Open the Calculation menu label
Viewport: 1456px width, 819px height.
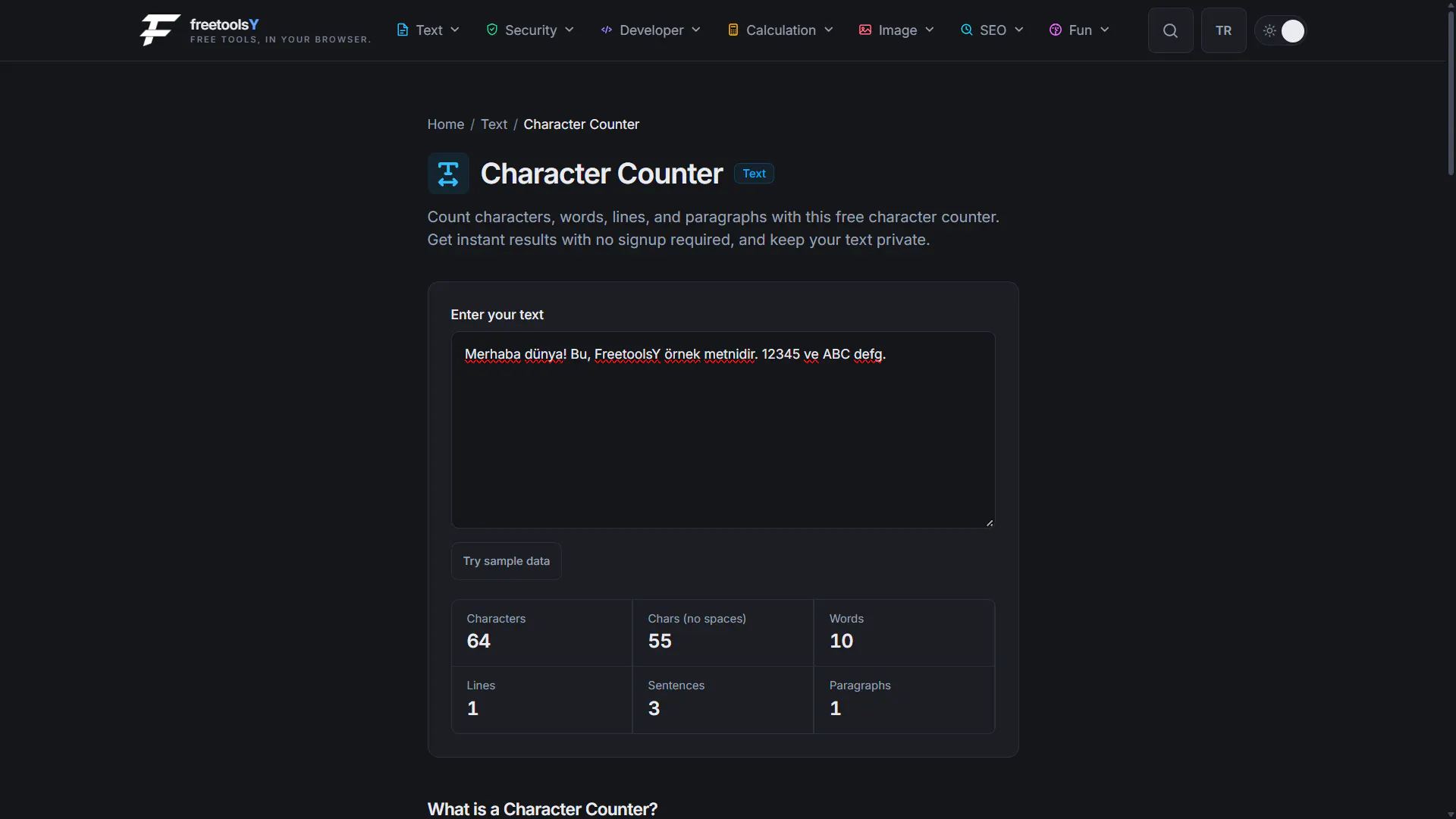click(781, 30)
